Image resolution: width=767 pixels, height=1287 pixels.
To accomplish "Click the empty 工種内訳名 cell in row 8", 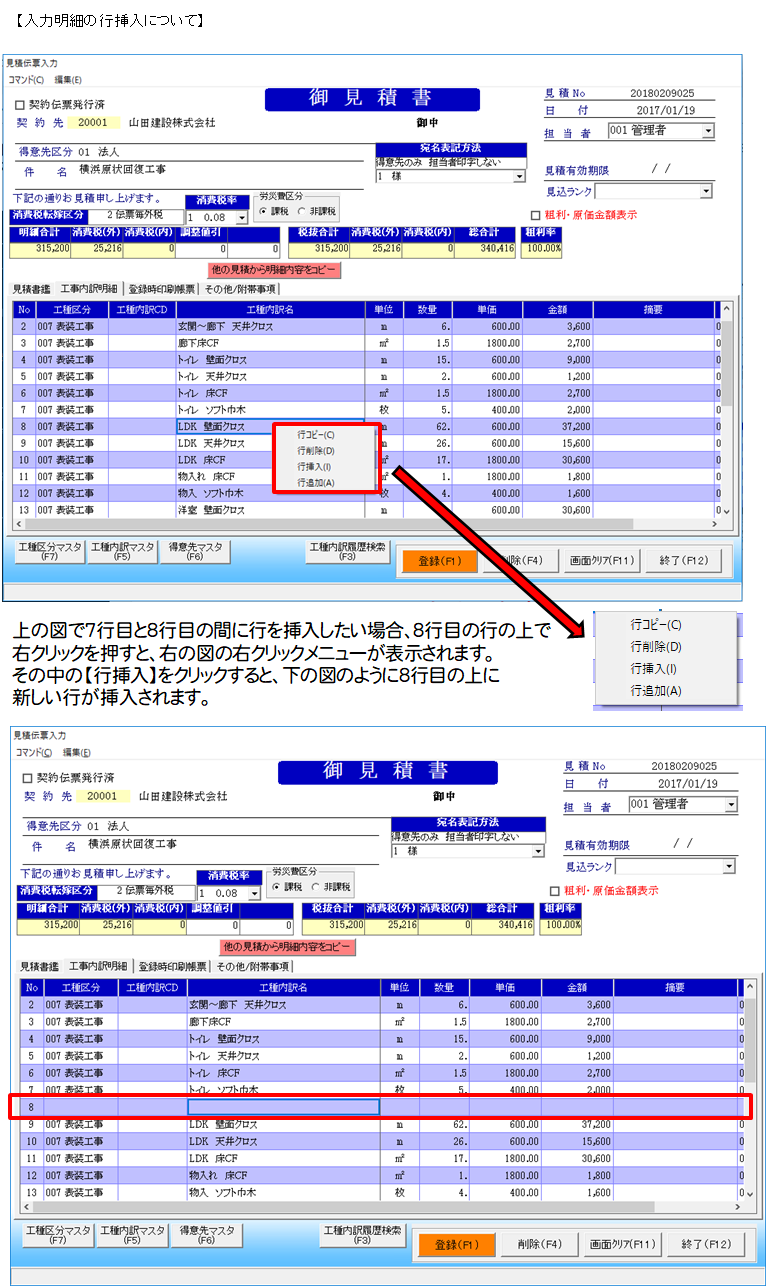I will pos(284,1106).
